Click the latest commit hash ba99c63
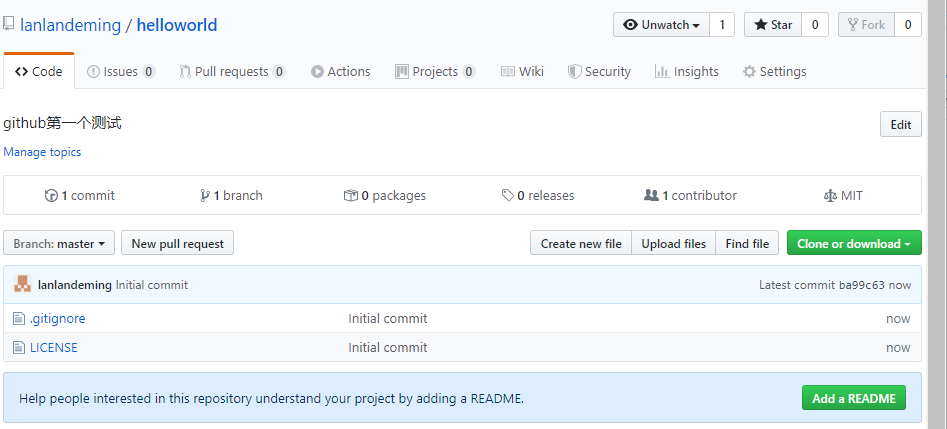The image size is (947, 429). pyautogui.click(x=862, y=285)
